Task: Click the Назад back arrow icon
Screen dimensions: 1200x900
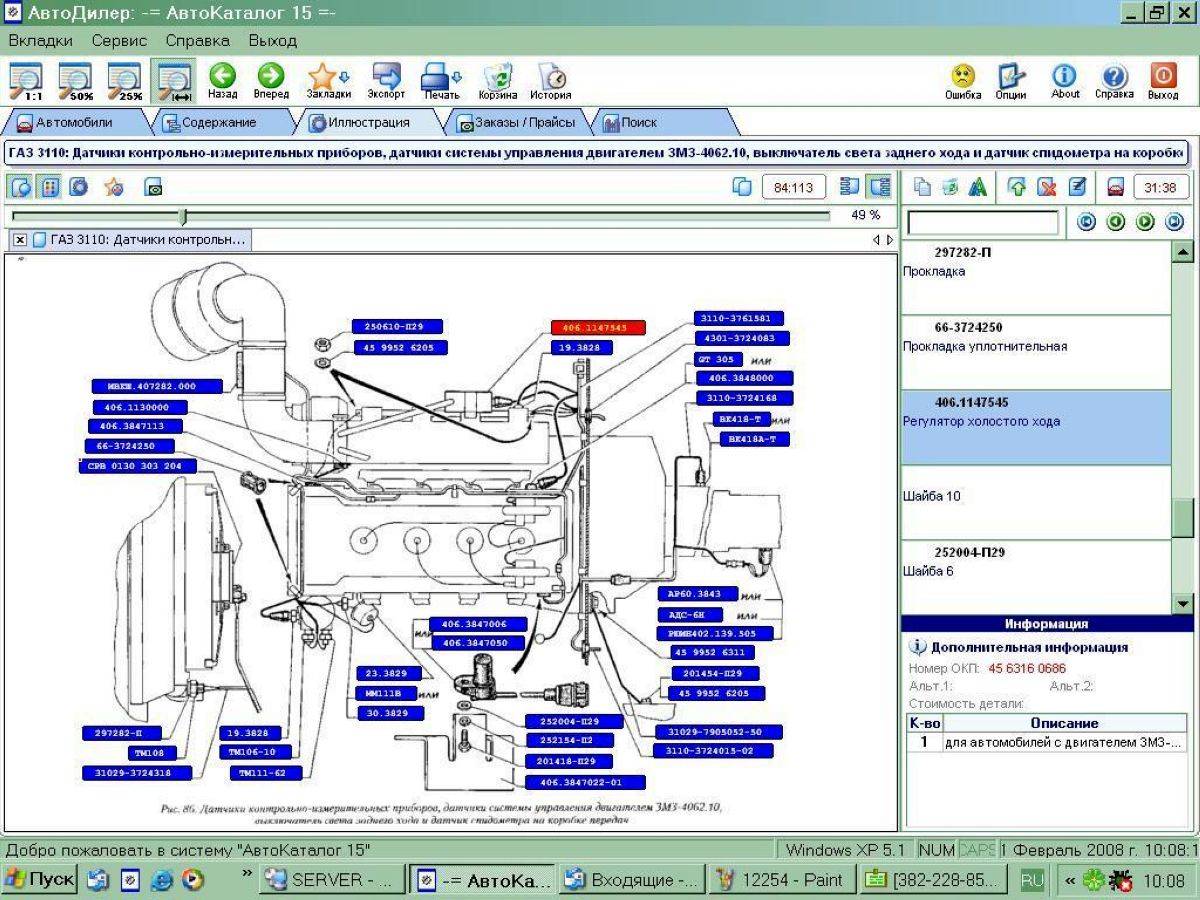Action: [x=222, y=82]
